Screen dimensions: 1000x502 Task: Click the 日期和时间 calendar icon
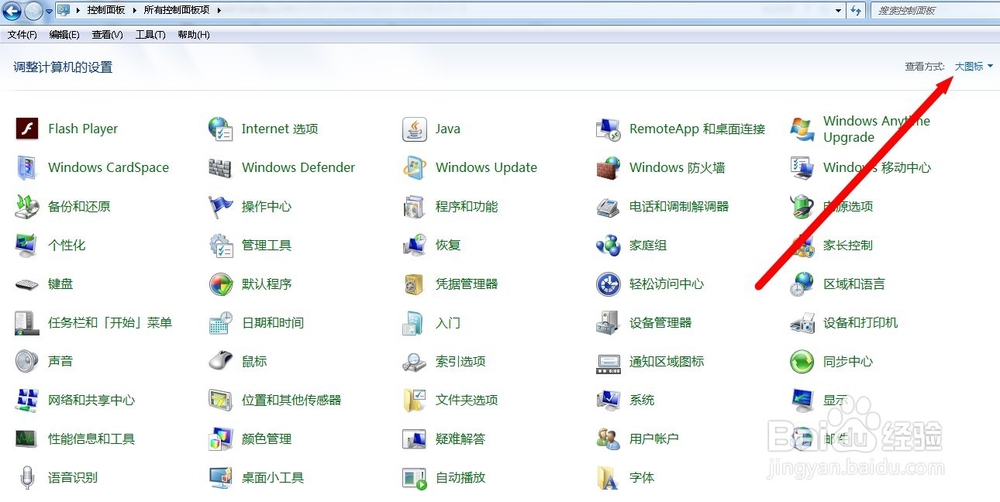click(x=221, y=323)
